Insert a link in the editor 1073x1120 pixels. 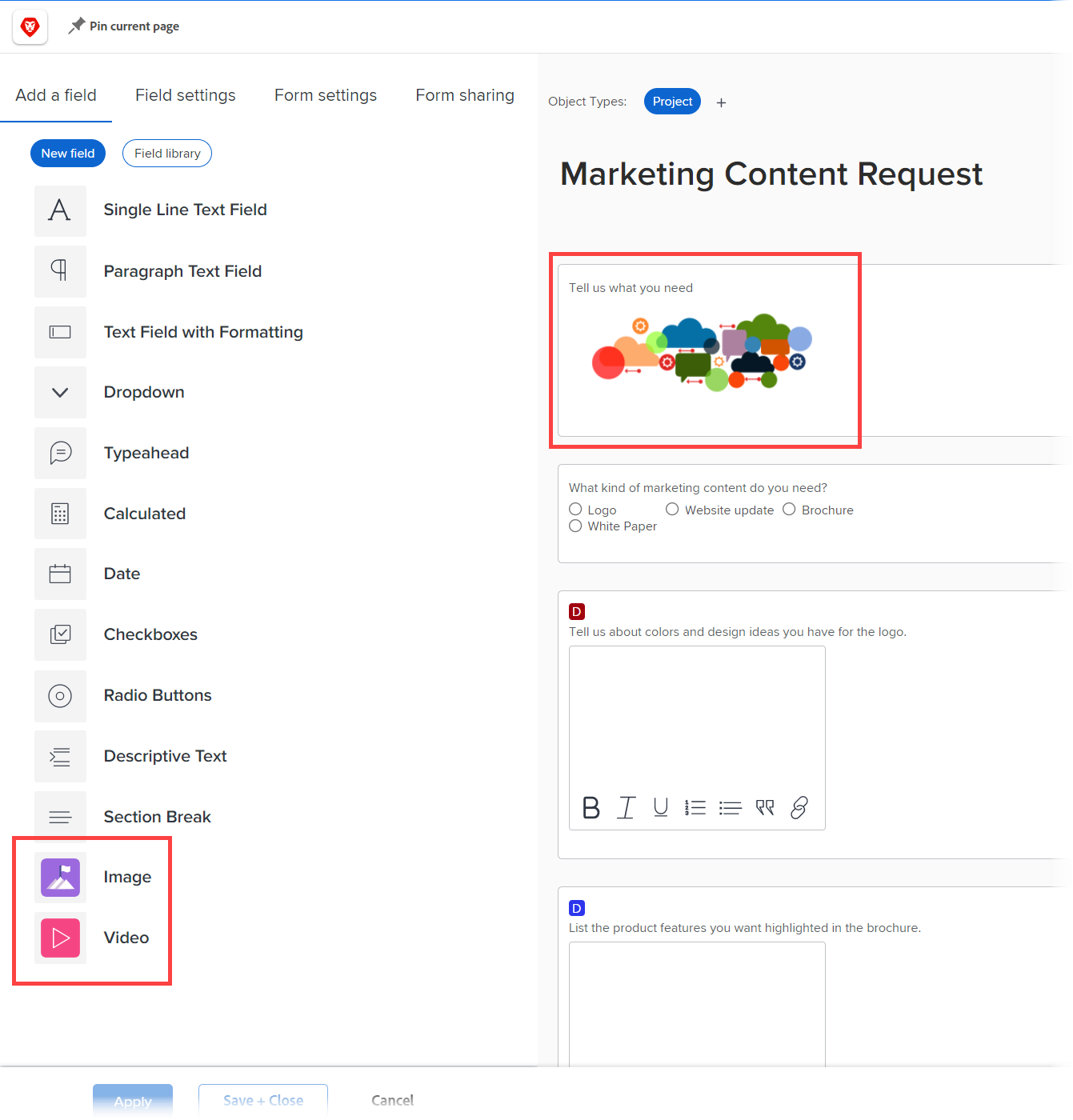pos(799,808)
